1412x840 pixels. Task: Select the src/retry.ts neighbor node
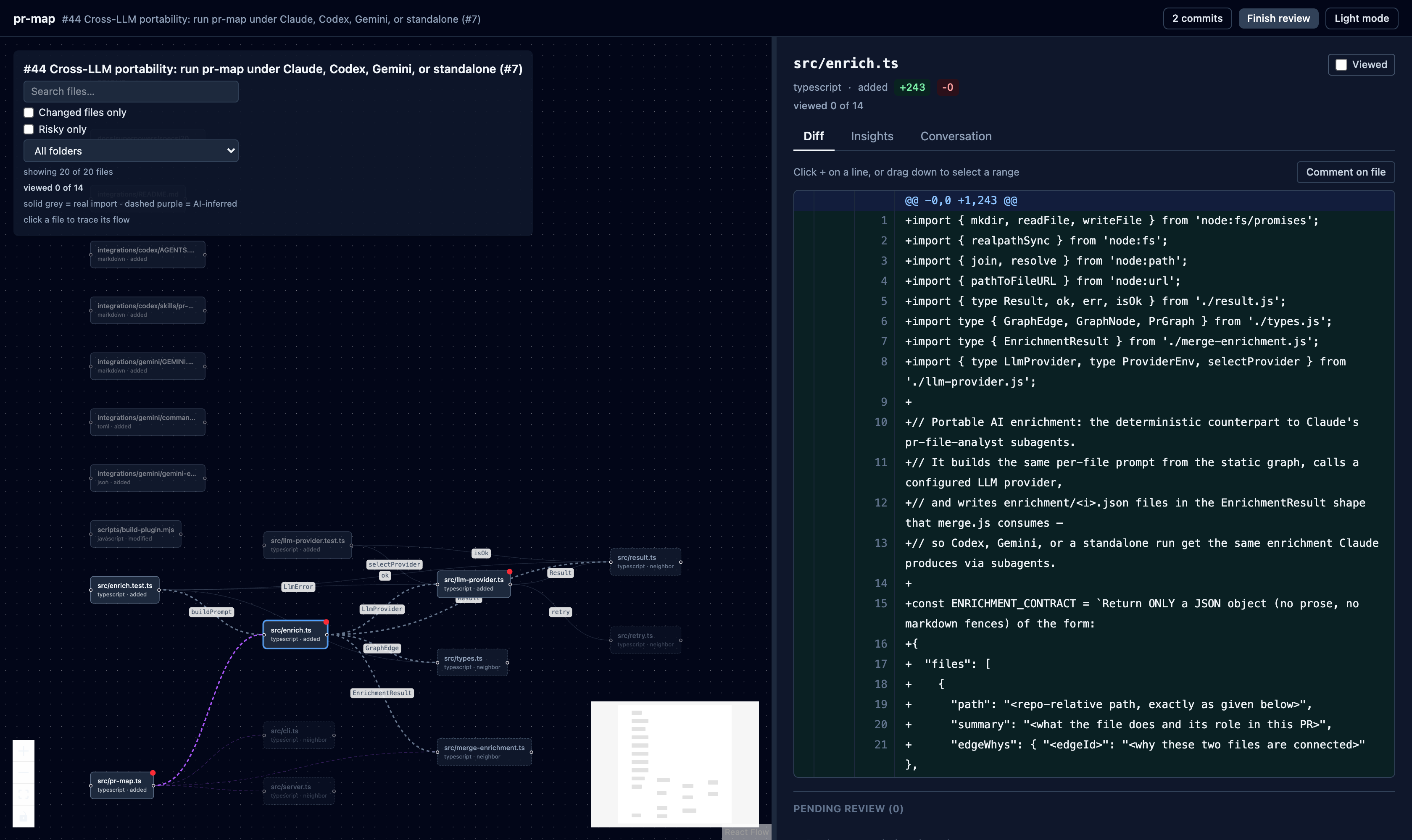[645, 640]
